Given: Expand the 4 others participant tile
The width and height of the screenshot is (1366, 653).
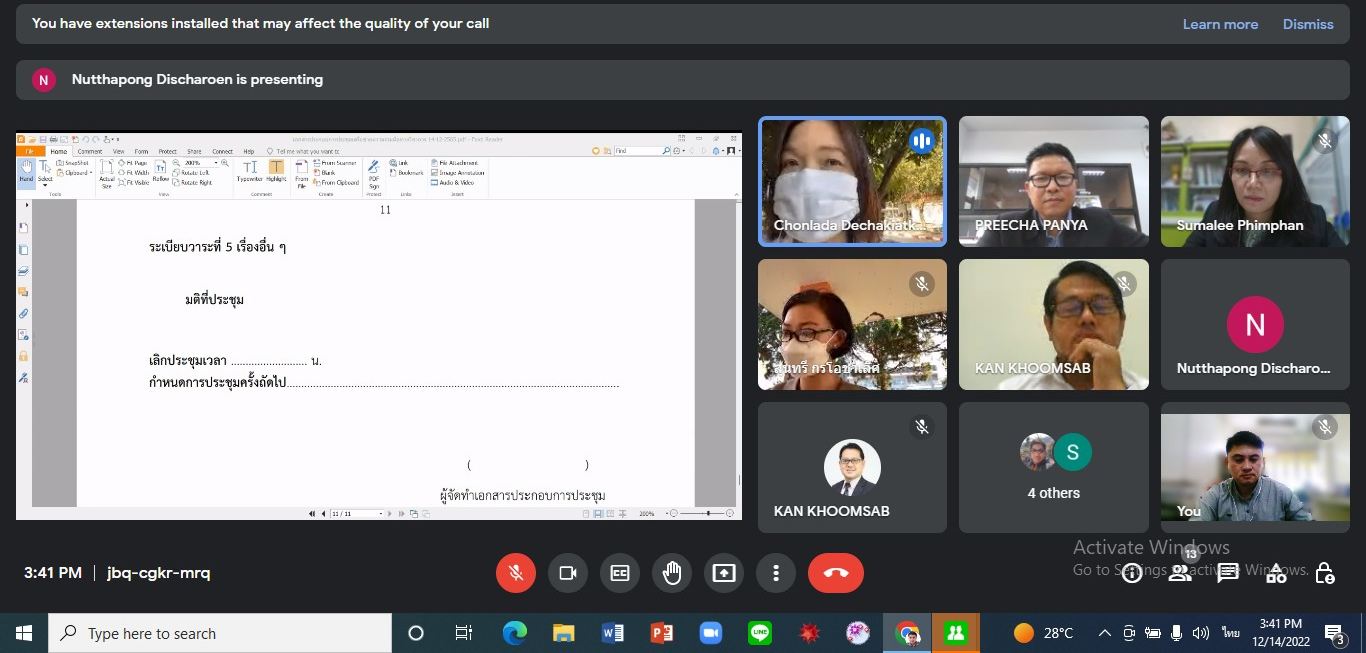Looking at the screenshot, I should (x=1053, y=468).
